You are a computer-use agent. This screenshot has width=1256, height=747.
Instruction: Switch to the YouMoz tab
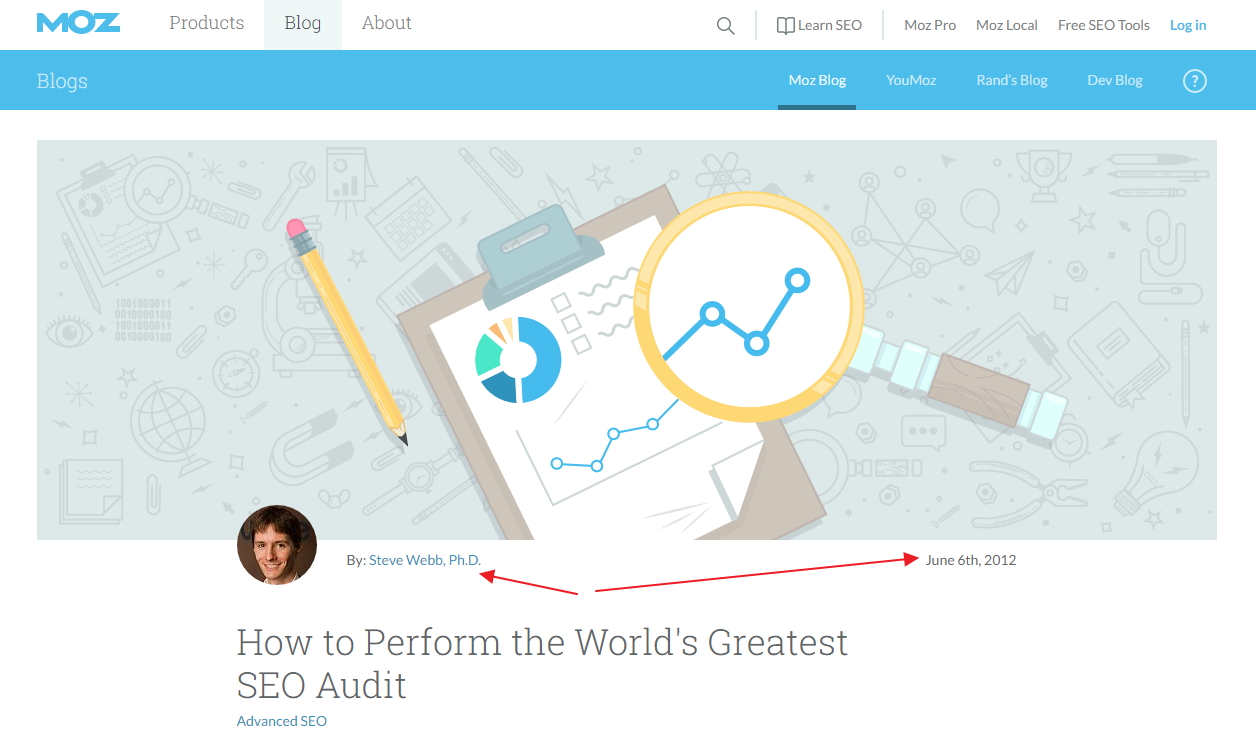pyautogui.click(x=911, y=80)
